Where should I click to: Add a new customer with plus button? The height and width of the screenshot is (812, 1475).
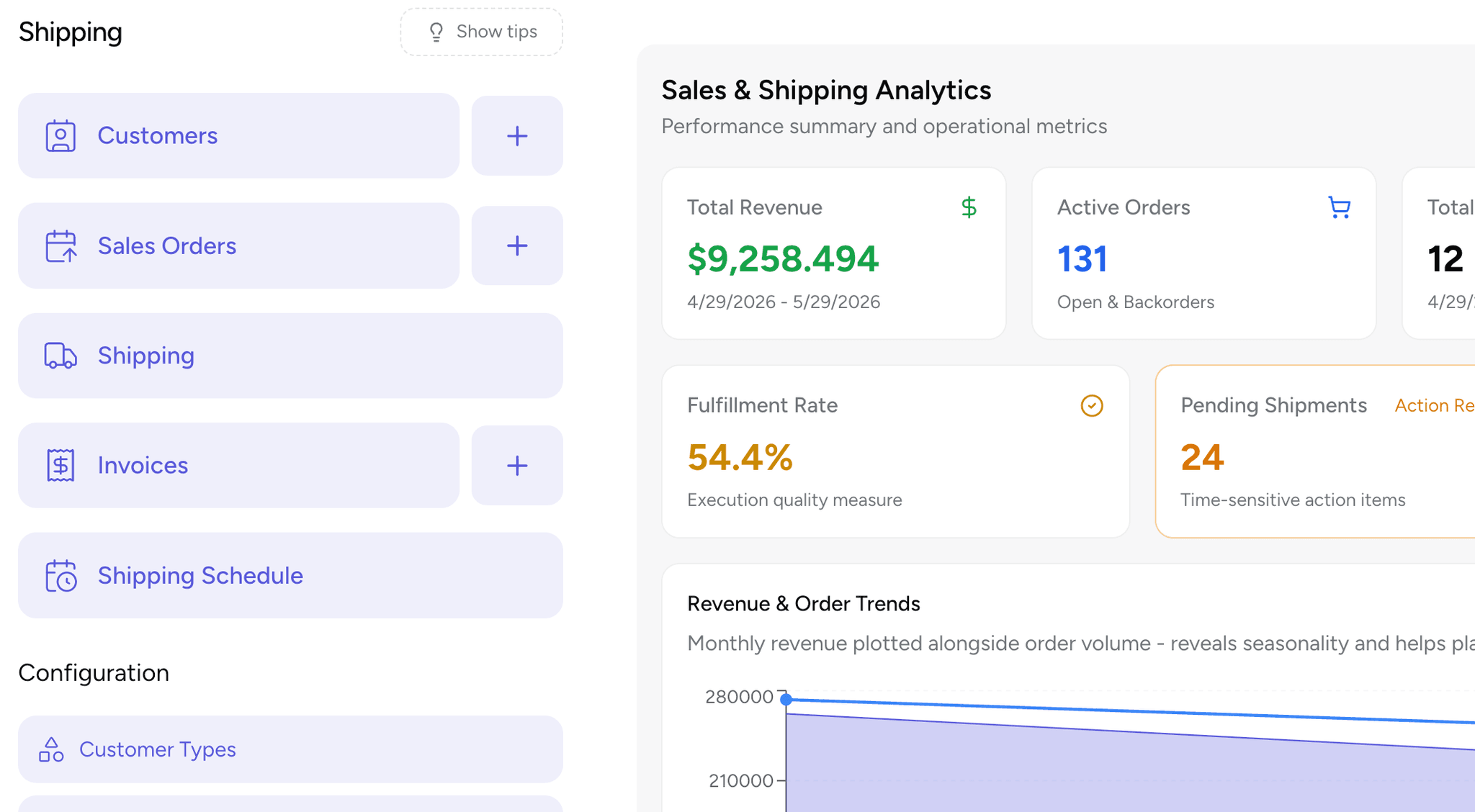tap(517, 135)
